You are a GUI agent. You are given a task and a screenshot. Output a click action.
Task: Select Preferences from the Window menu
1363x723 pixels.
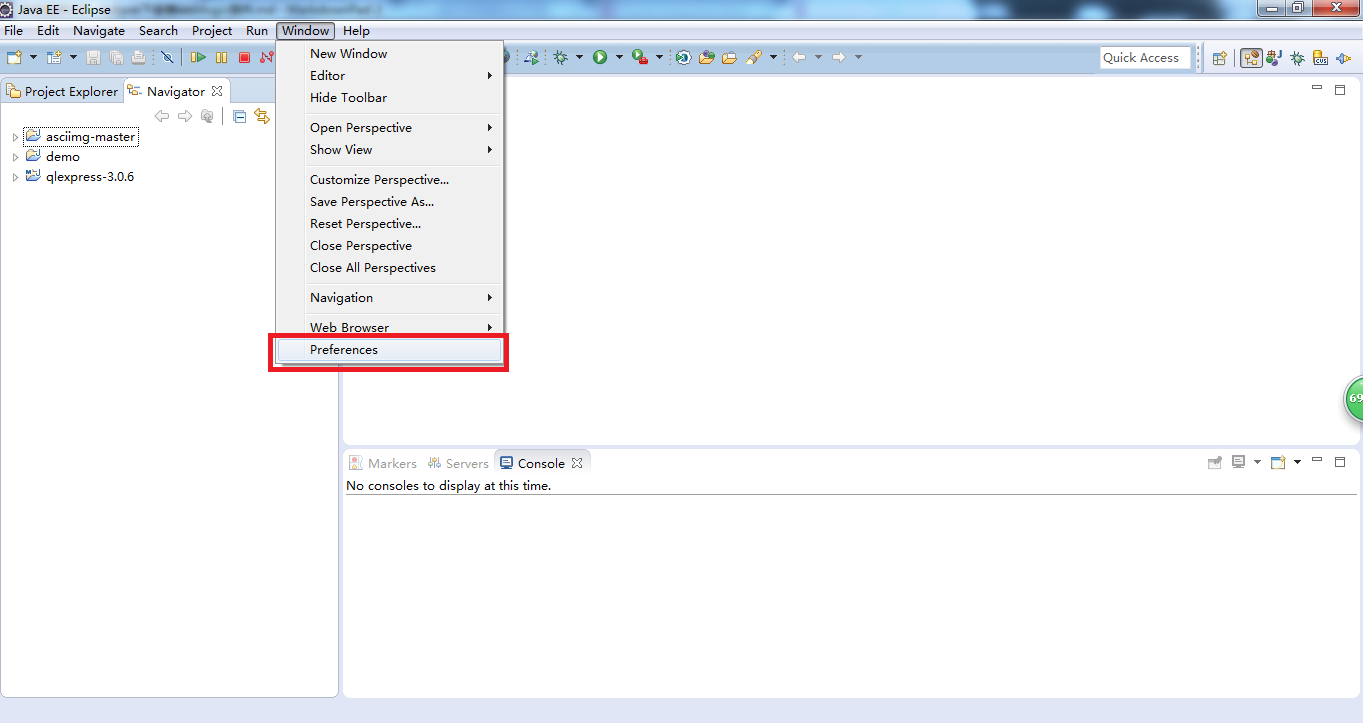344,350
